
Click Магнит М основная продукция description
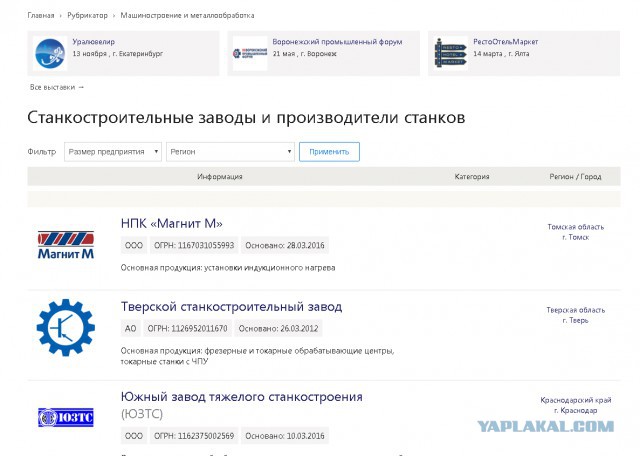coord(228,268)
